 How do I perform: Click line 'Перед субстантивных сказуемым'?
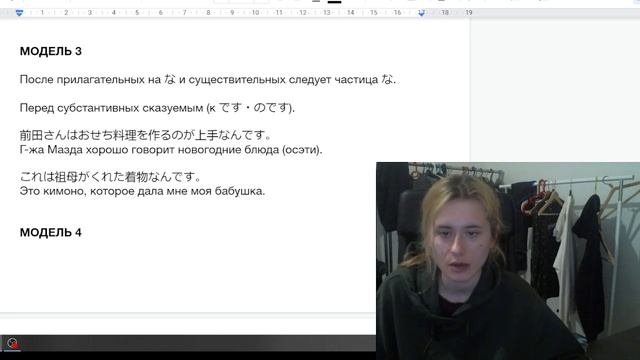coord(157,108)
